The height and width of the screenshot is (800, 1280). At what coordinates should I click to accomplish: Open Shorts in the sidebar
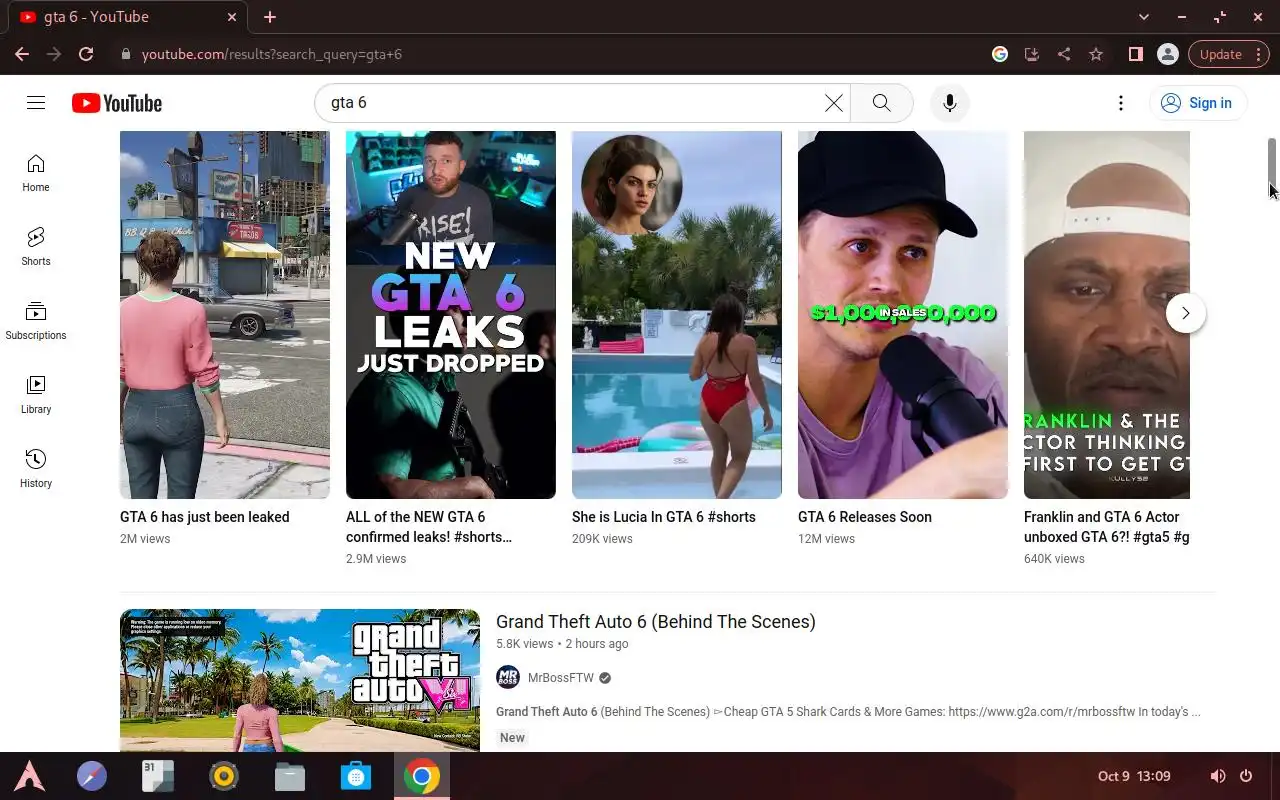pyautogui.click(x=36, y=247)
